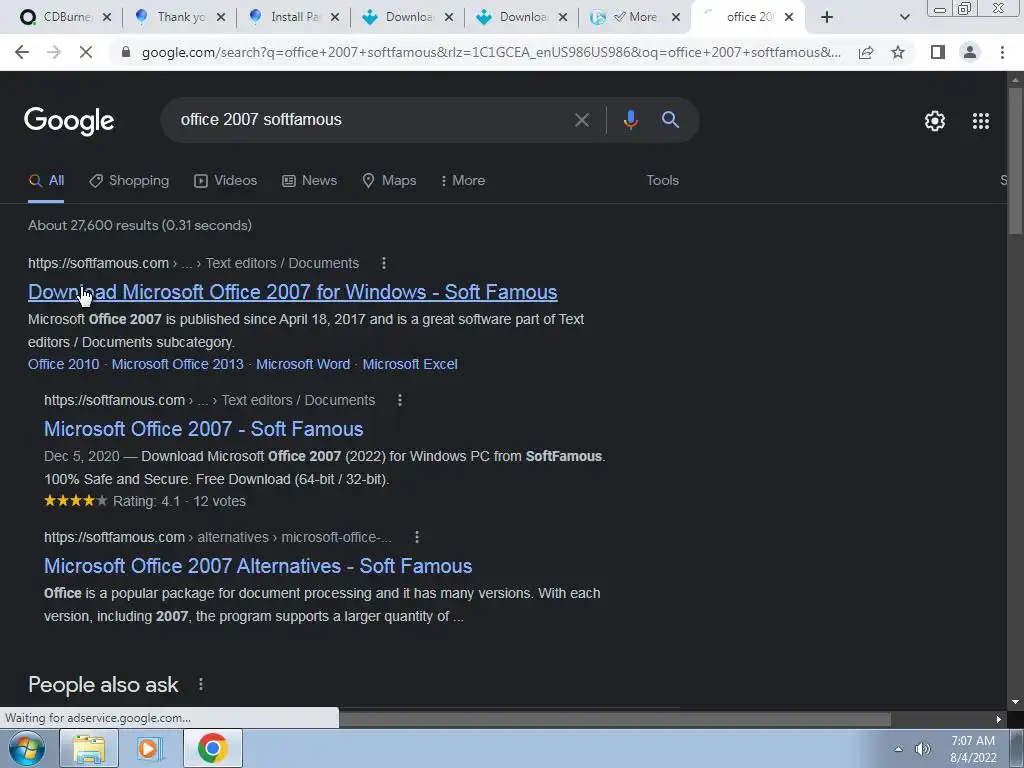Viewport: 1024px width, 768px height.
Task: Open the search Tools options
Action: (x=662, y=180)
